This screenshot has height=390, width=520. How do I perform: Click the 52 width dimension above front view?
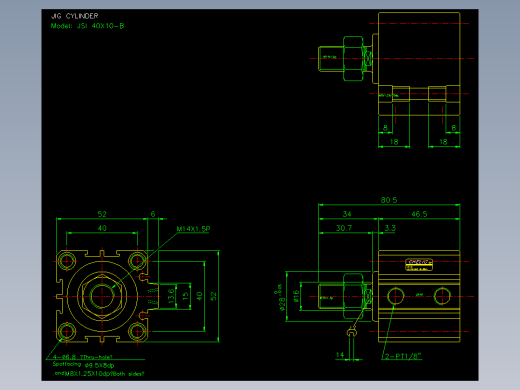102,214
